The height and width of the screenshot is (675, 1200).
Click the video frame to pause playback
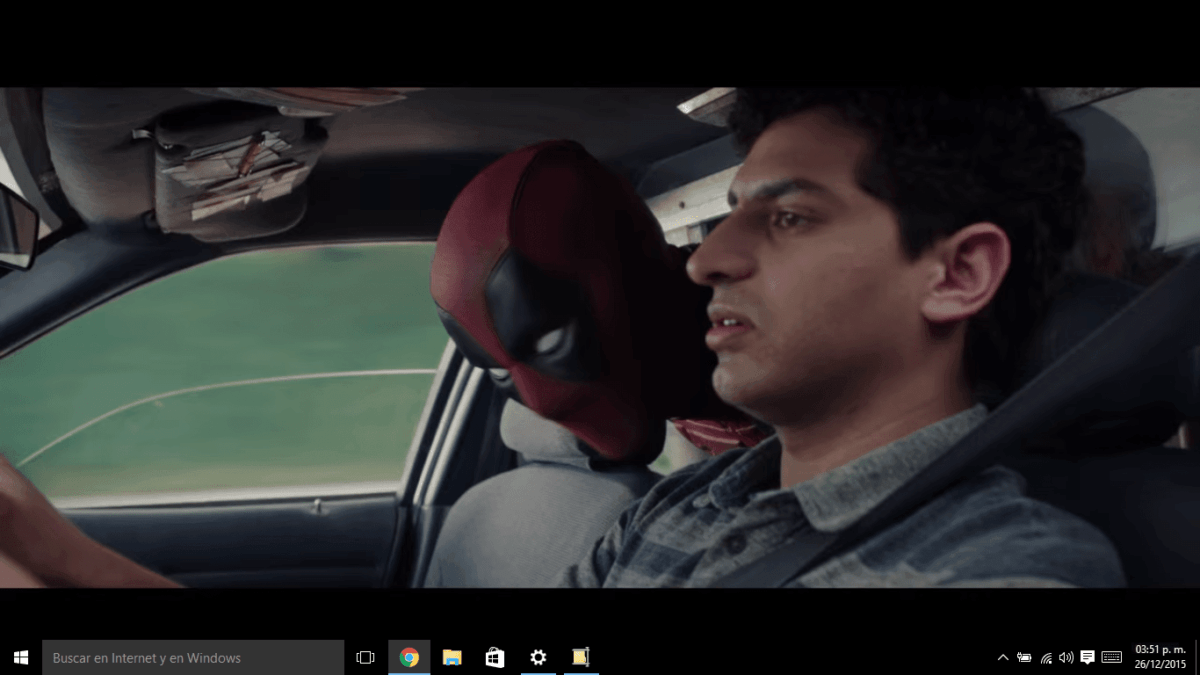pyautogui.click(x=600, y=337)
